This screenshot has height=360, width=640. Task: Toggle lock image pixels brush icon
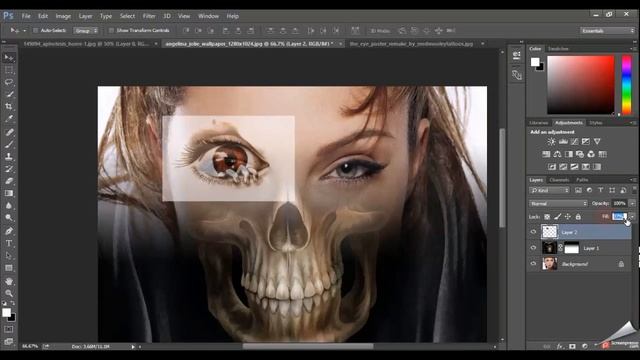click(557, 217)
